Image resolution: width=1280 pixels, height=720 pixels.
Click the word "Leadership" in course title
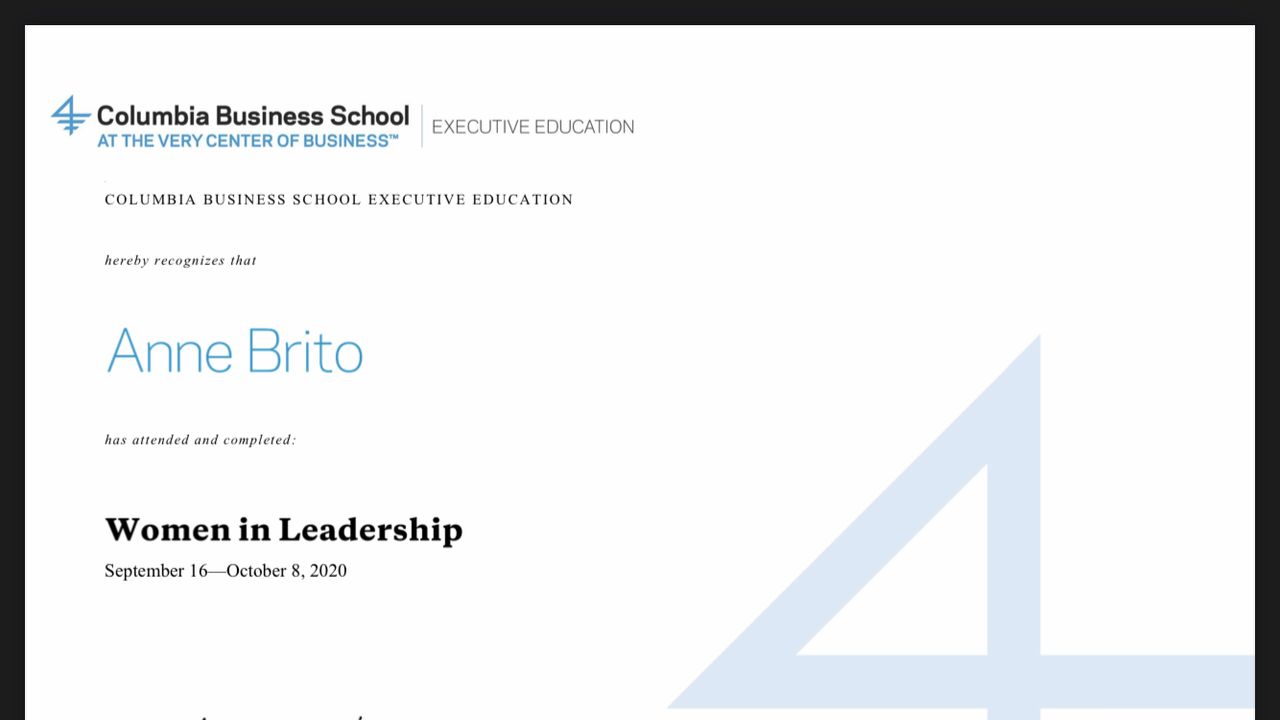click(370, 529)
